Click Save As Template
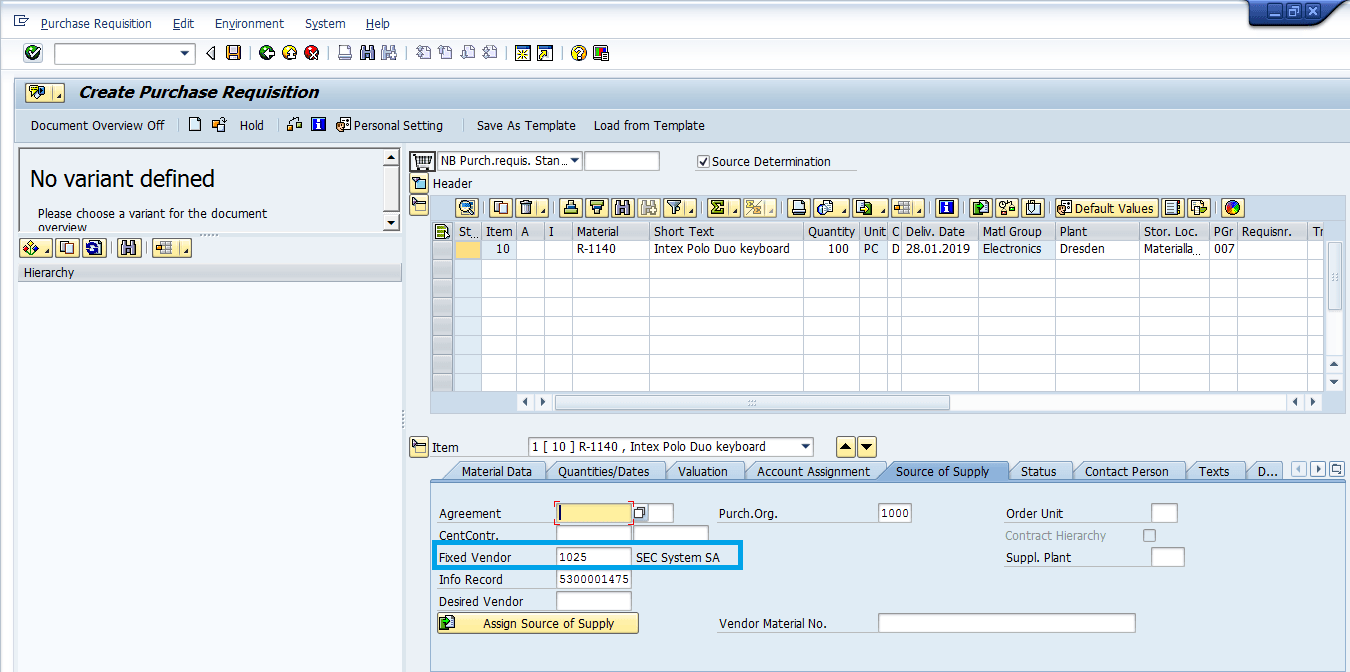Viewport: 1350px width, 672px height. 526,125
